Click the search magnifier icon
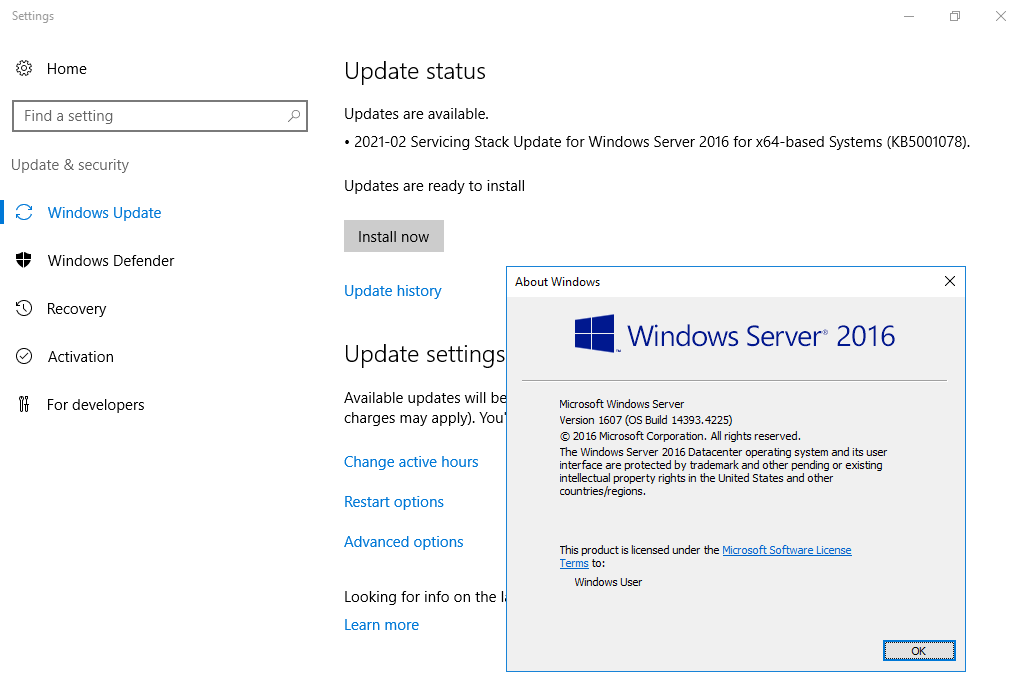The image size is (1024, 688). [294, 116]
